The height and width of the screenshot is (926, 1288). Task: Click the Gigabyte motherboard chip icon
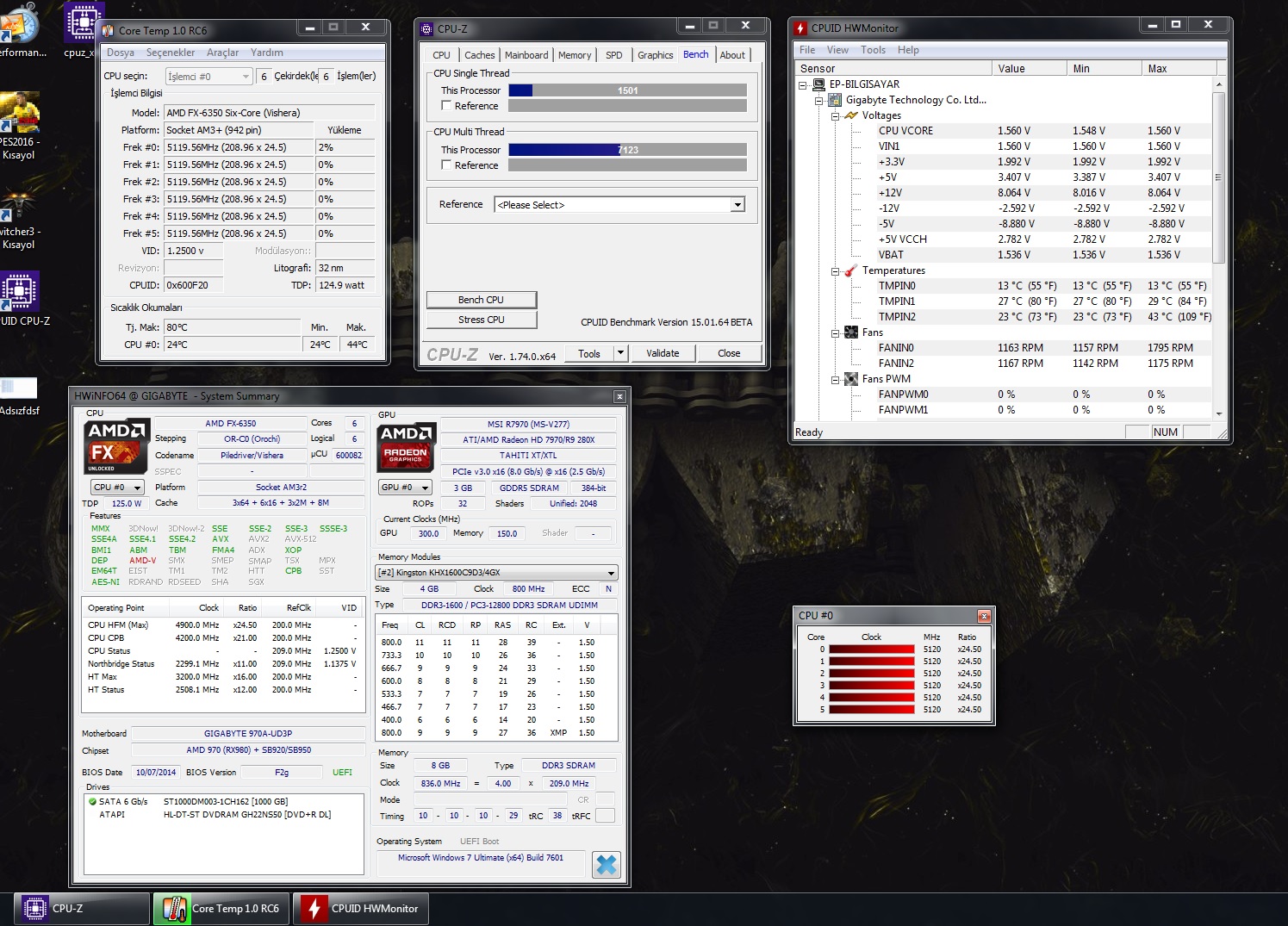pyautogui.click(x=835, y=100)
